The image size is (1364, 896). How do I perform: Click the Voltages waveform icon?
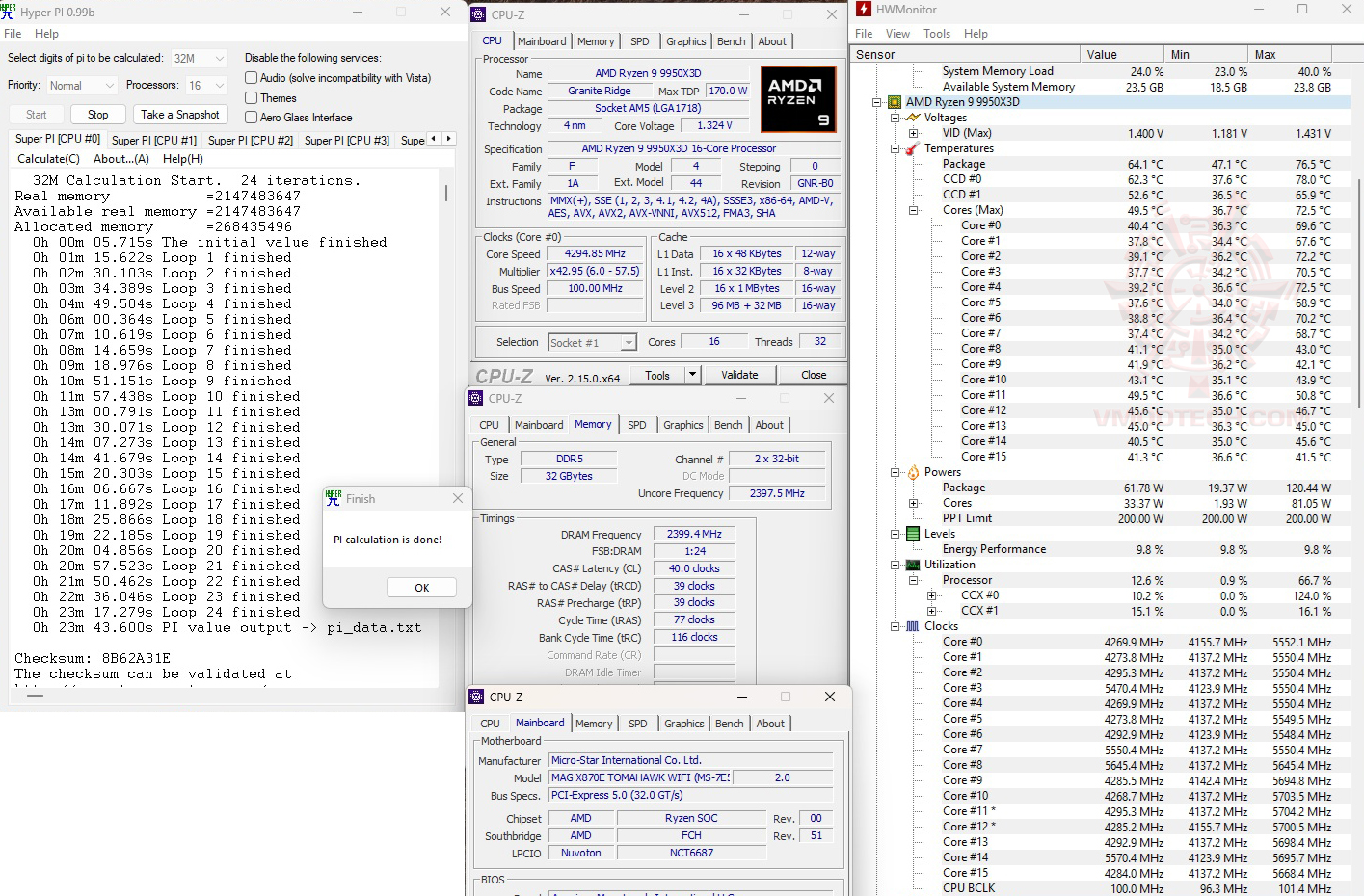912,118
